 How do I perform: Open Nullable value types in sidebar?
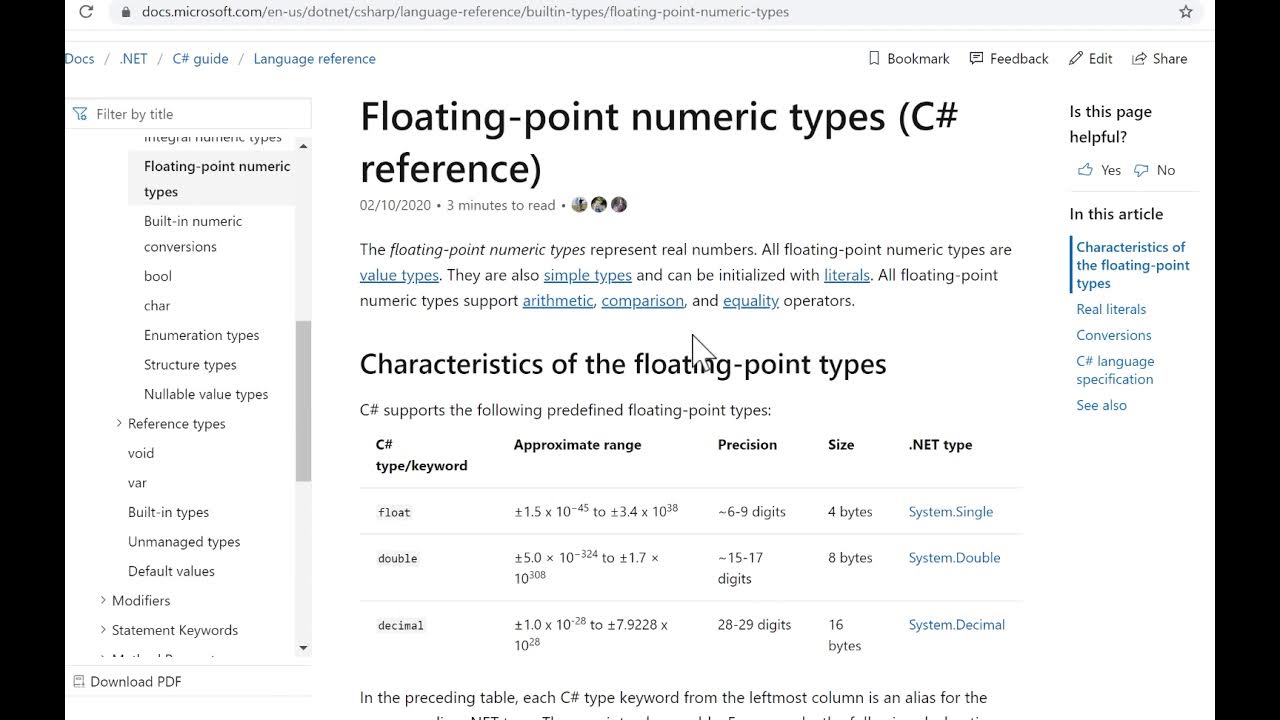coord(206,394)
